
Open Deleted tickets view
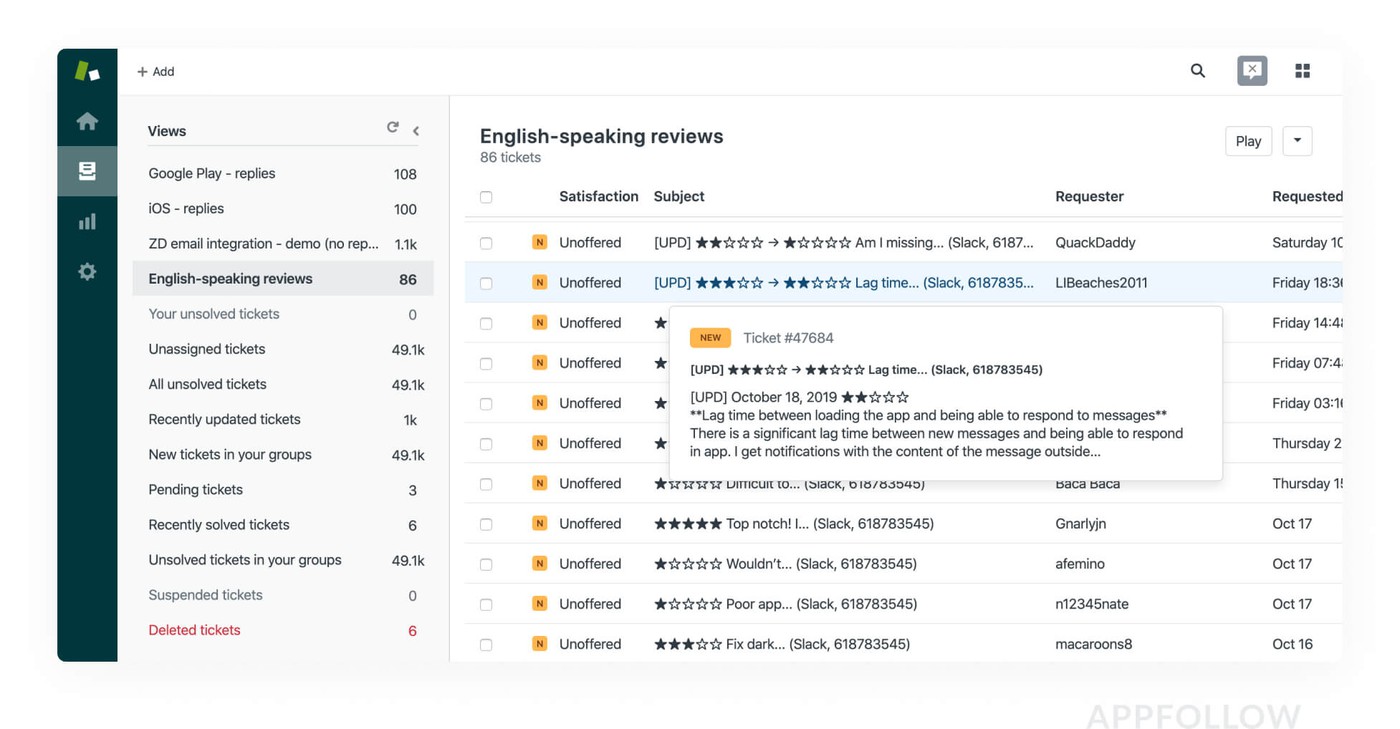283,630
